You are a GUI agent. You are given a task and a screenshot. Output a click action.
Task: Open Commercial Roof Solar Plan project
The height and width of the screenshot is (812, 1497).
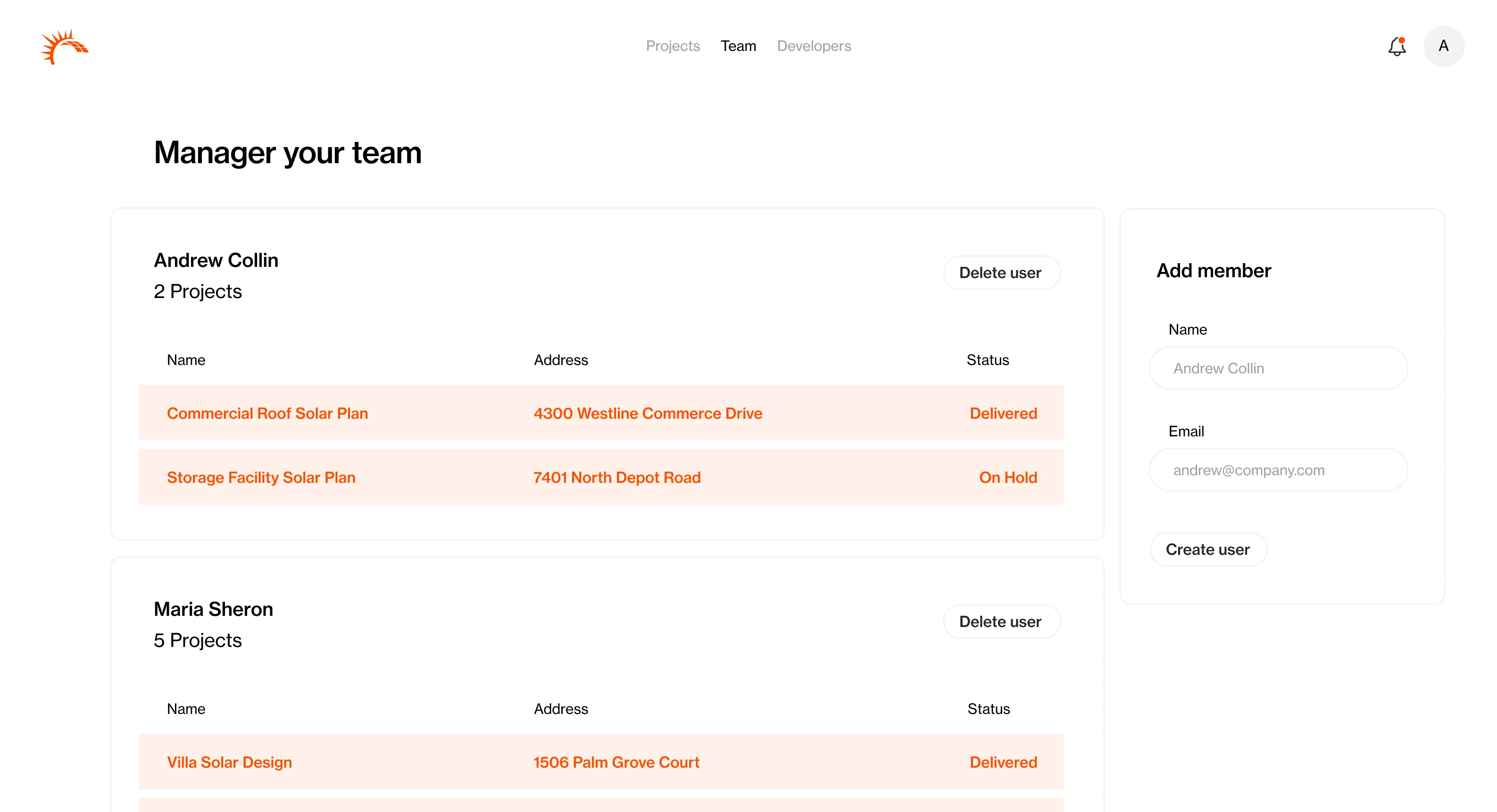click(x=267, y=413)
